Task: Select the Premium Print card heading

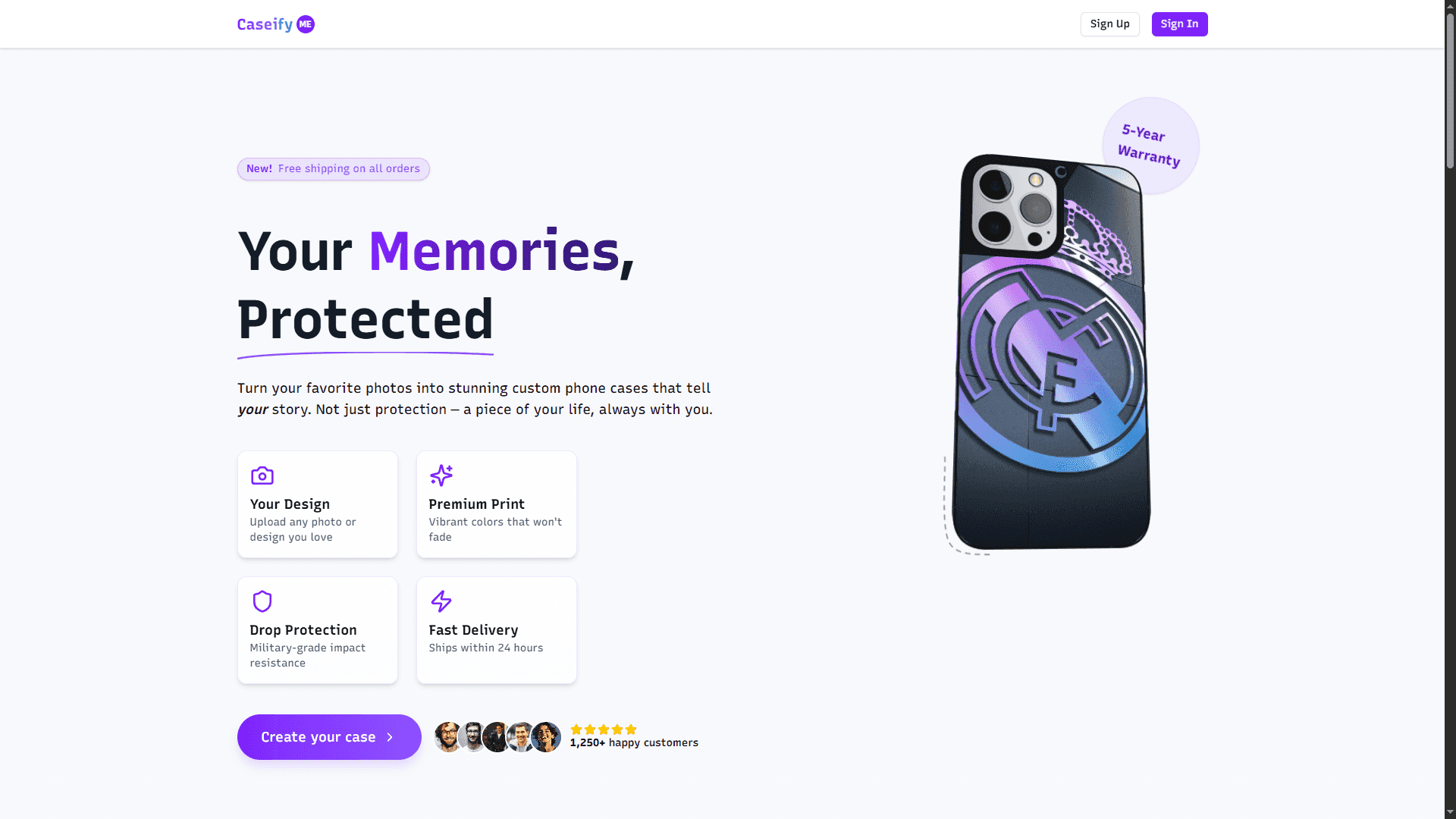Action: coord(476,504)
